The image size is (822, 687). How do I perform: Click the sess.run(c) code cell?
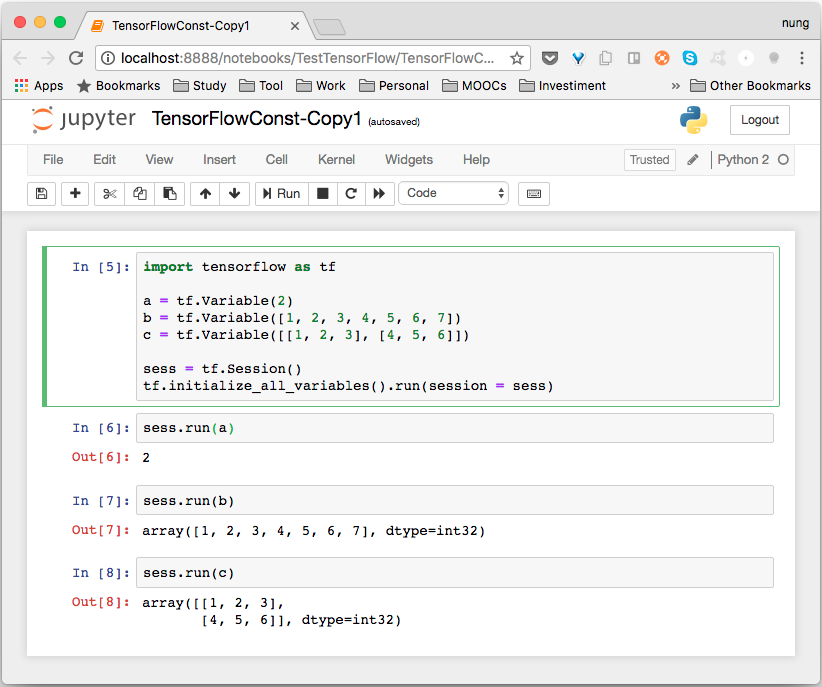[x=455, y=572]
